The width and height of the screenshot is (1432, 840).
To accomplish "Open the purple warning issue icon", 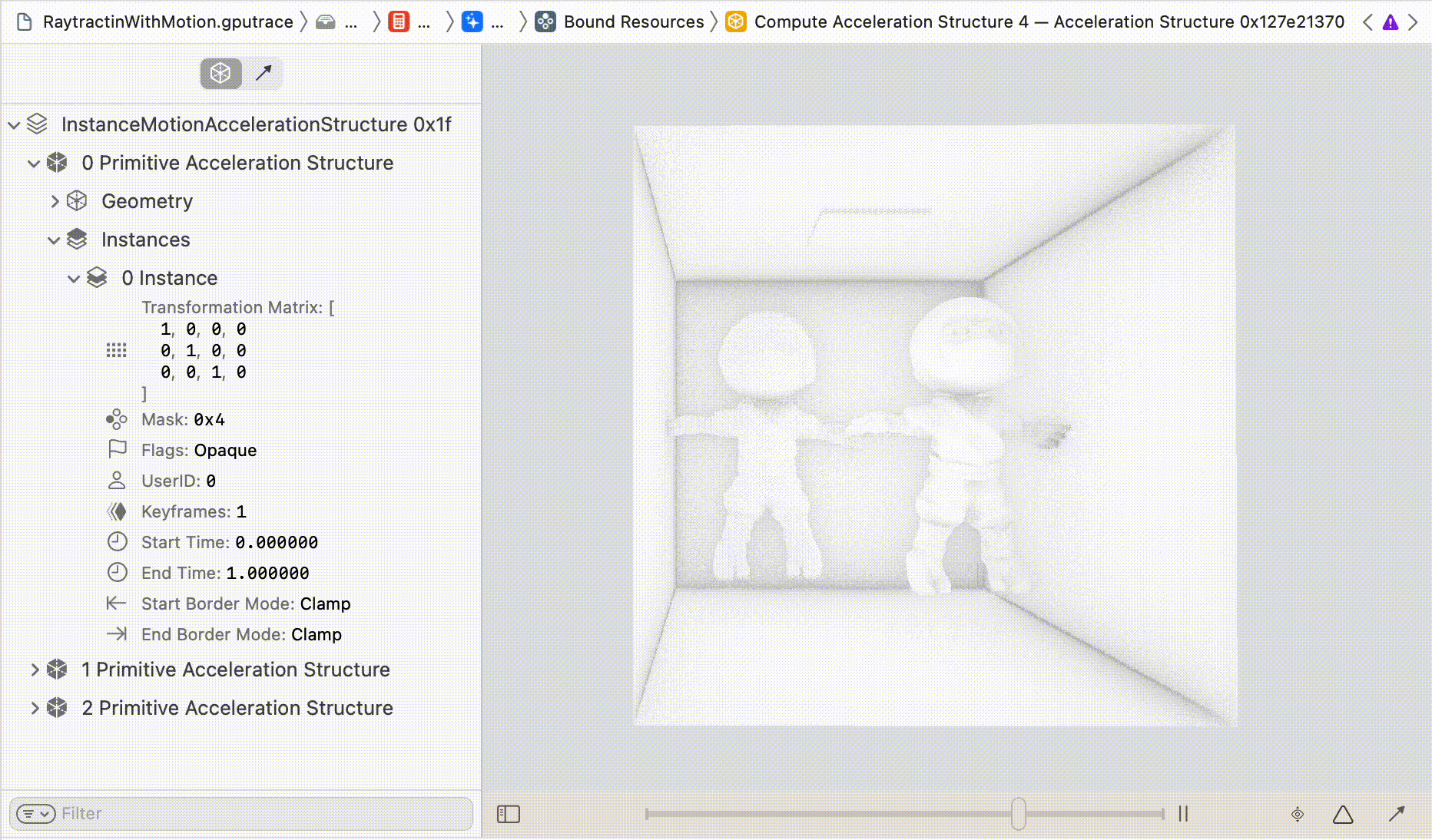I will (1391, 22).
